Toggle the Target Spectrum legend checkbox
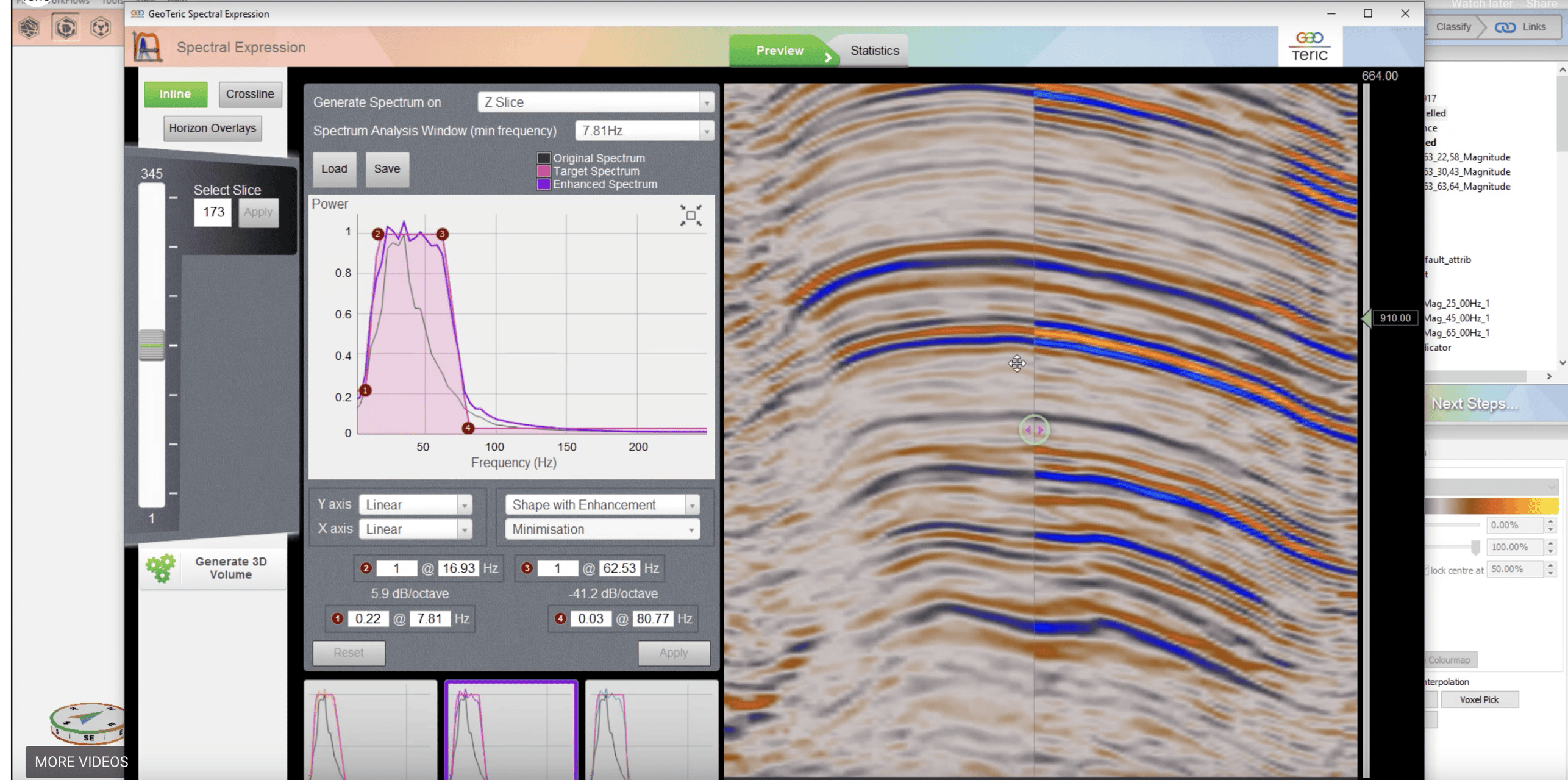Screen dimensions: 1568x780 click(x=543, y=171)
